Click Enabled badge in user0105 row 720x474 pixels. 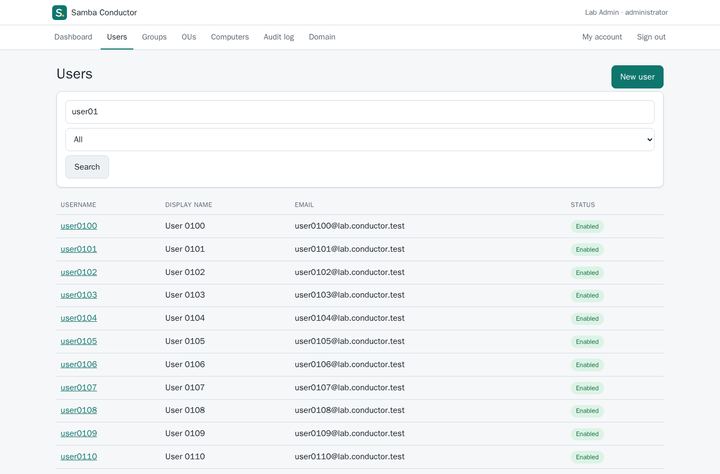tap(587, 342)
